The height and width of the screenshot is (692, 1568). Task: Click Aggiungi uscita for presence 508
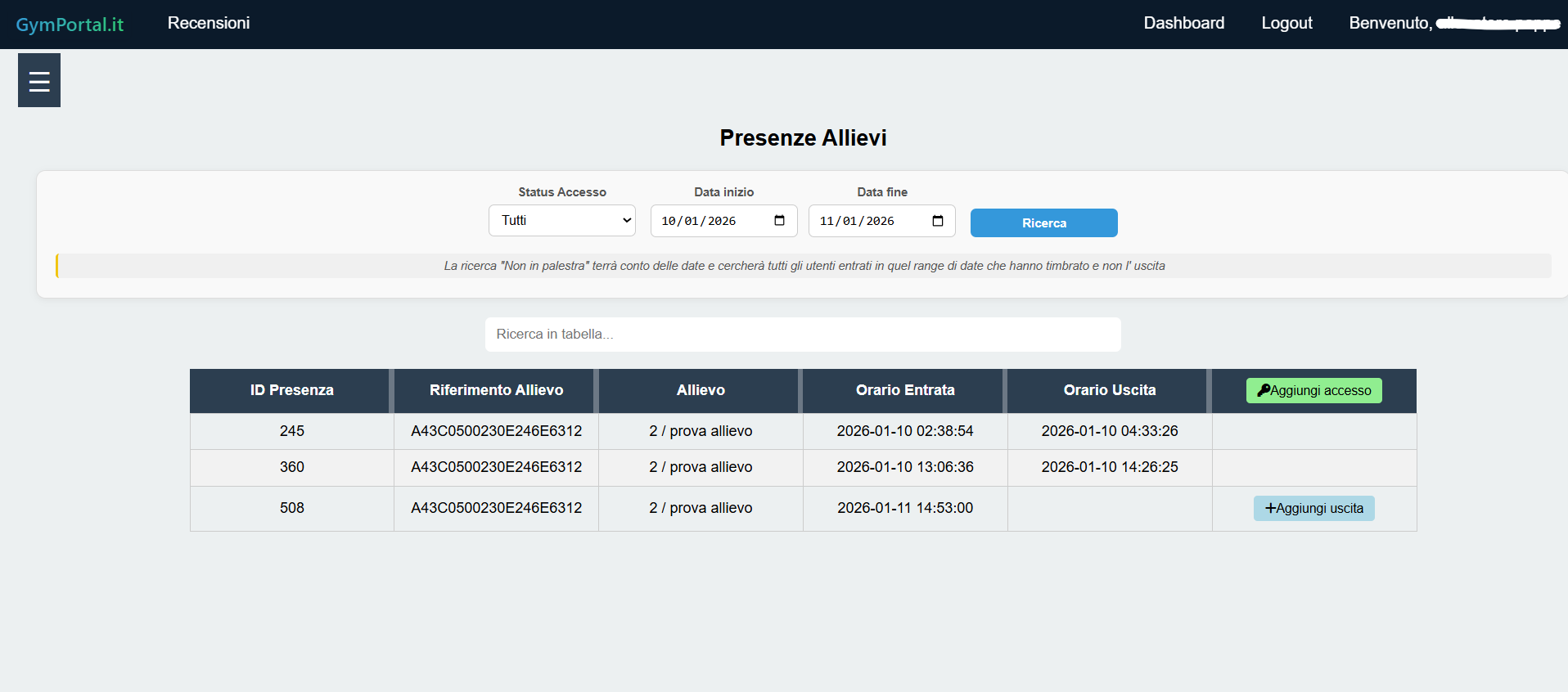[x=1313, y=509]
